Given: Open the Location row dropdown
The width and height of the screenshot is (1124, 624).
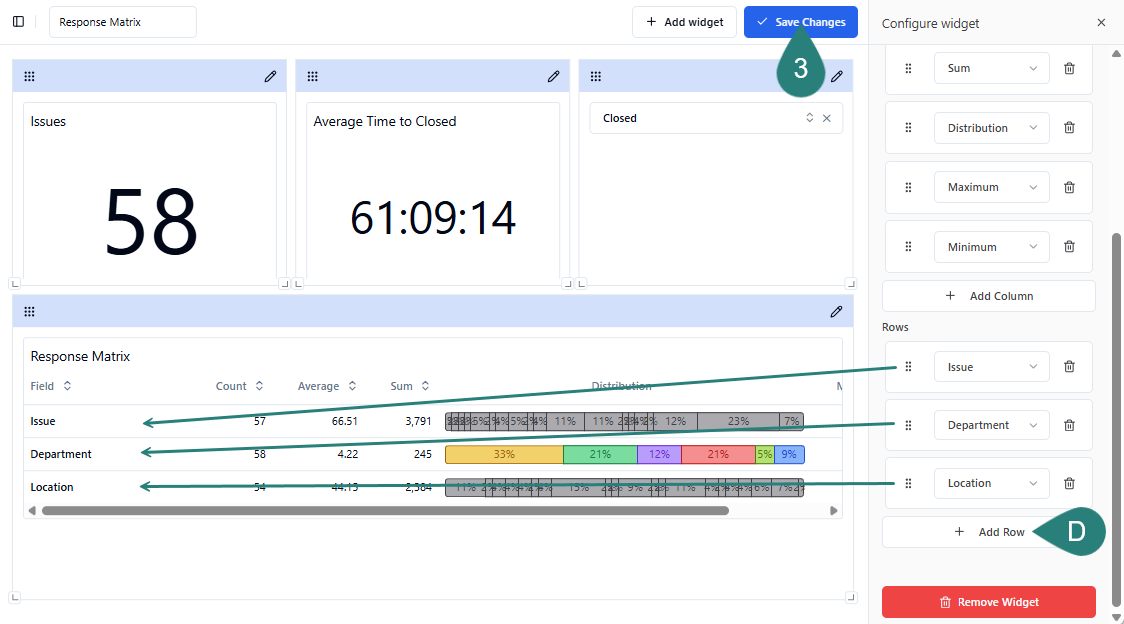Looking at the screenshot, I should click(991, 483).
